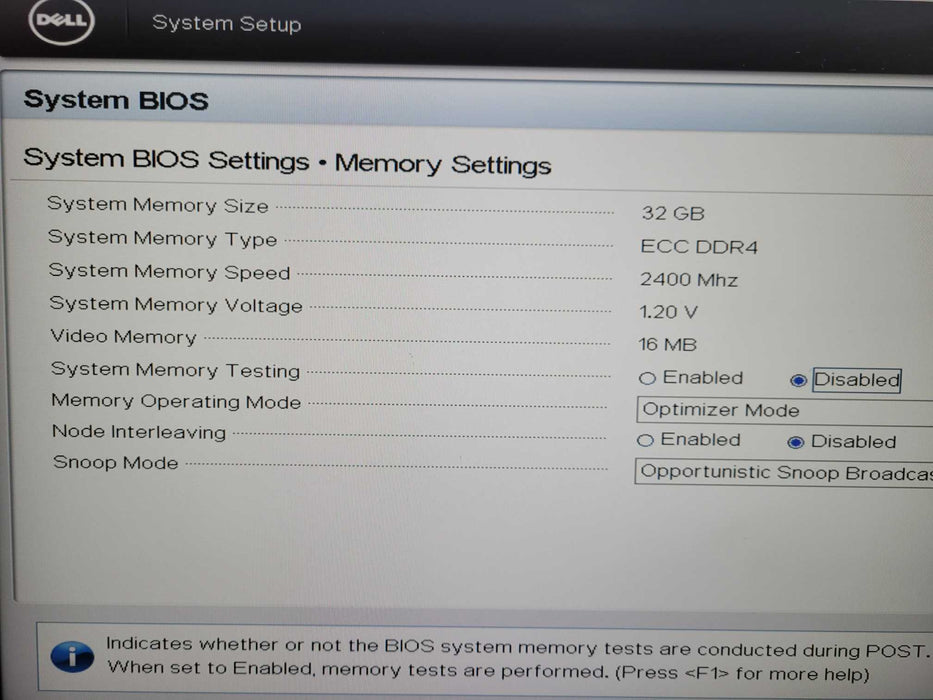933x700 pixels.
Task: Click the System Memory Voltage value
Action: pyautogui.click(x=669, y=313)
